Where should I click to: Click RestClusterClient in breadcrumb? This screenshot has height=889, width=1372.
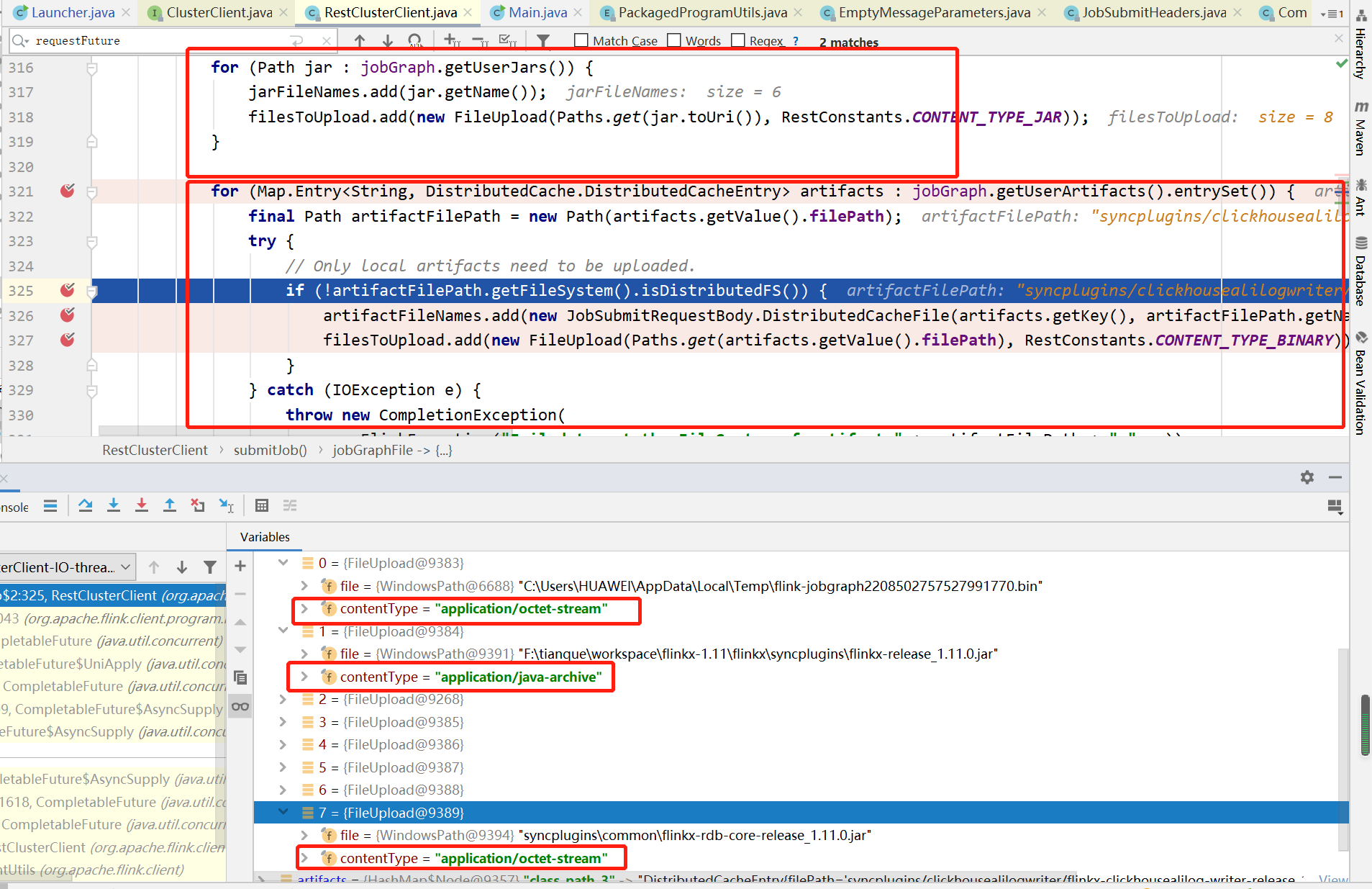pos(155,450)
